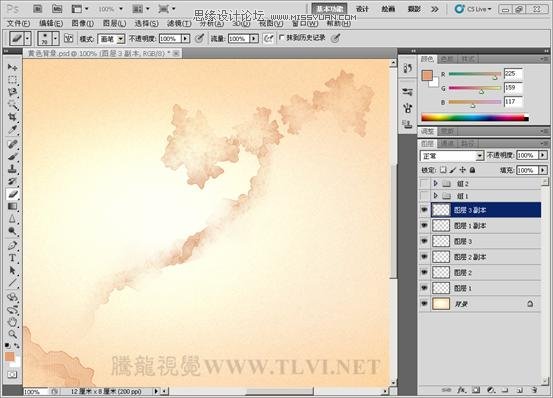Open the 编辑(E) Edit menu
The height and width of the screenshot is (398, 553).
coord(51,23)
